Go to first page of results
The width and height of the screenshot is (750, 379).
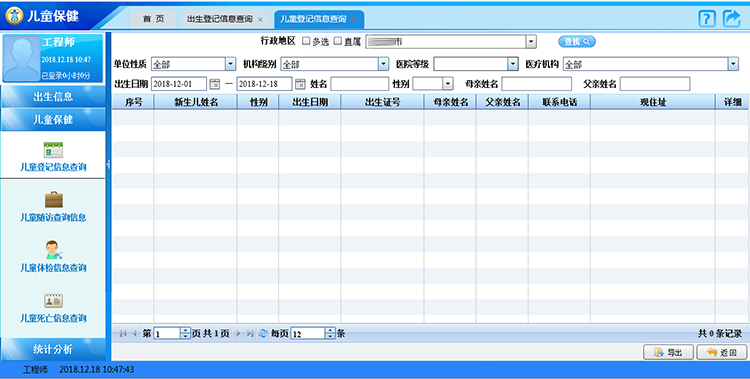point(123,334)
